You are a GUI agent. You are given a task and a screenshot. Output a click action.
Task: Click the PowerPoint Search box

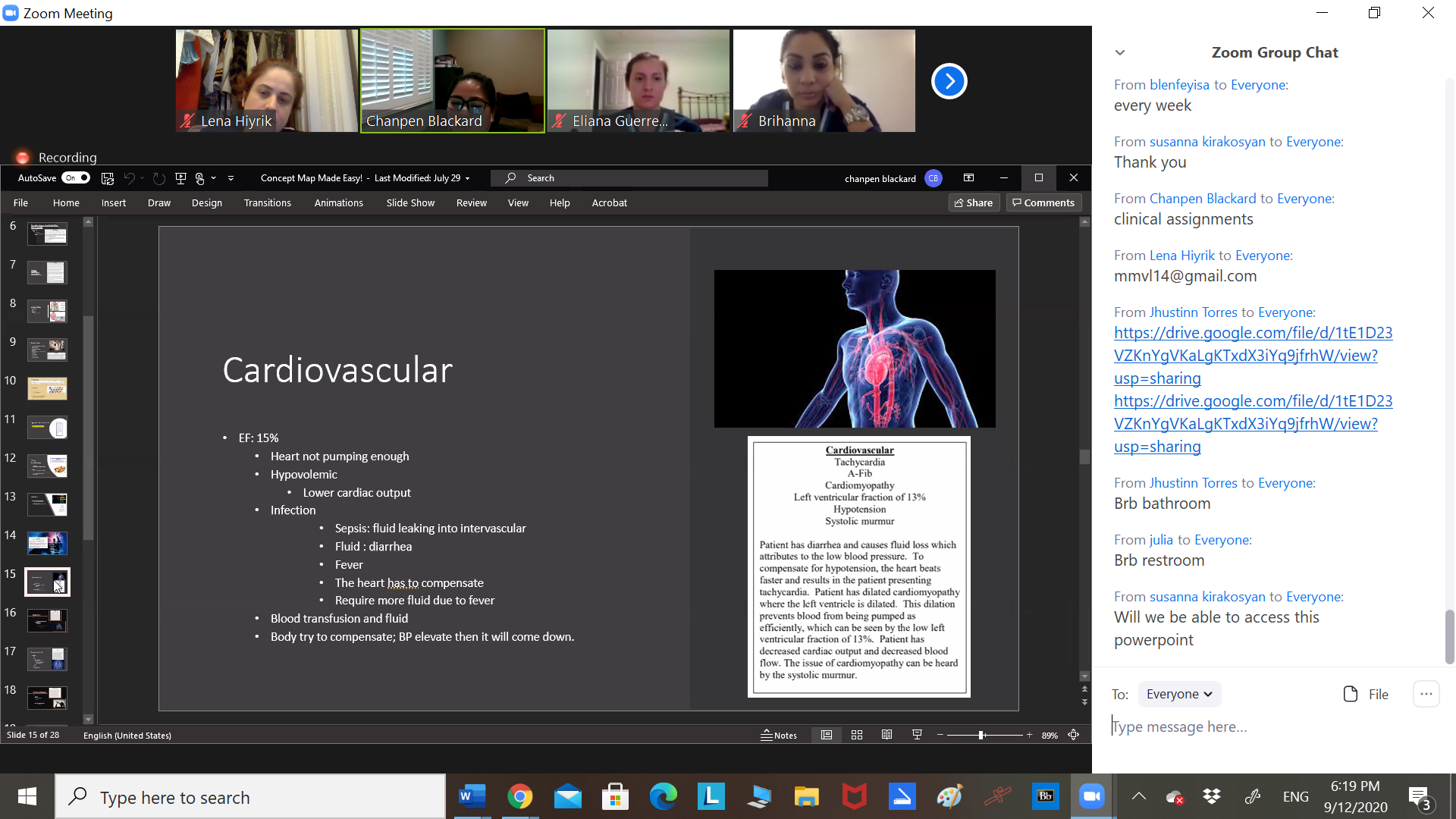tap(629, 178)
